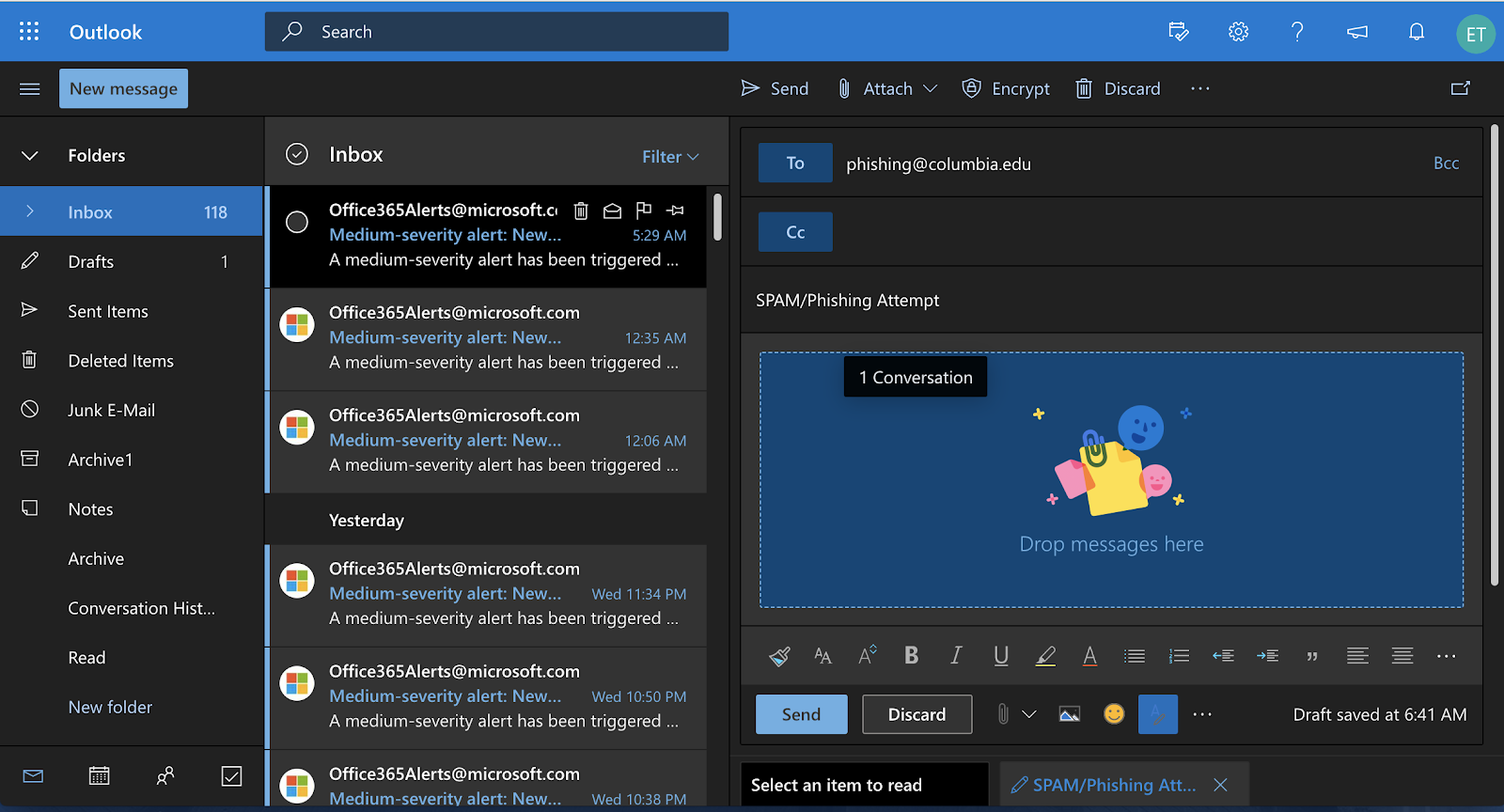Insert a bulleted list

coord(1135,656)
